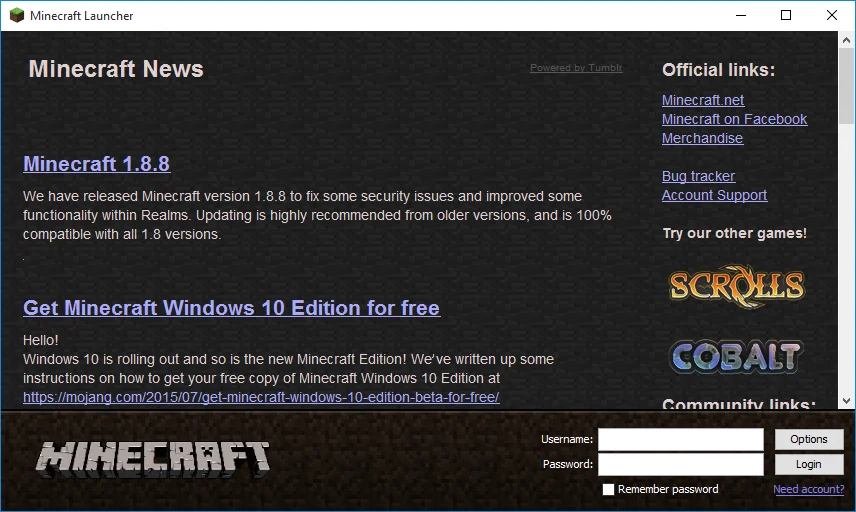Focus the Username input field
Image resolution: width=856 pixels, height=512 pixels.
(x=681, y=439)
